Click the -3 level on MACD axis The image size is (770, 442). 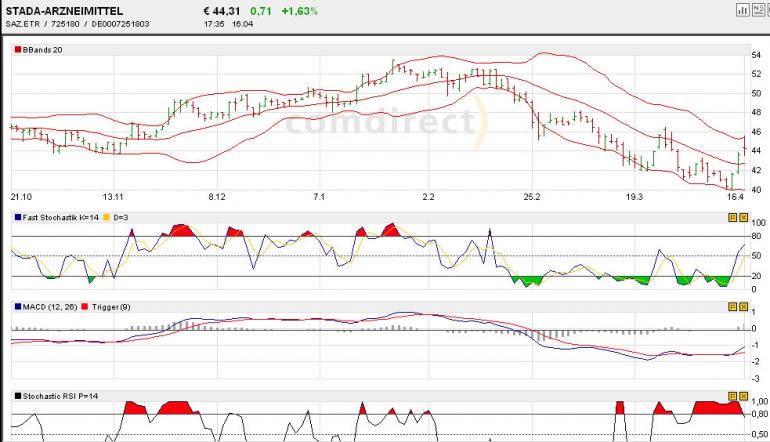(756, 379)
